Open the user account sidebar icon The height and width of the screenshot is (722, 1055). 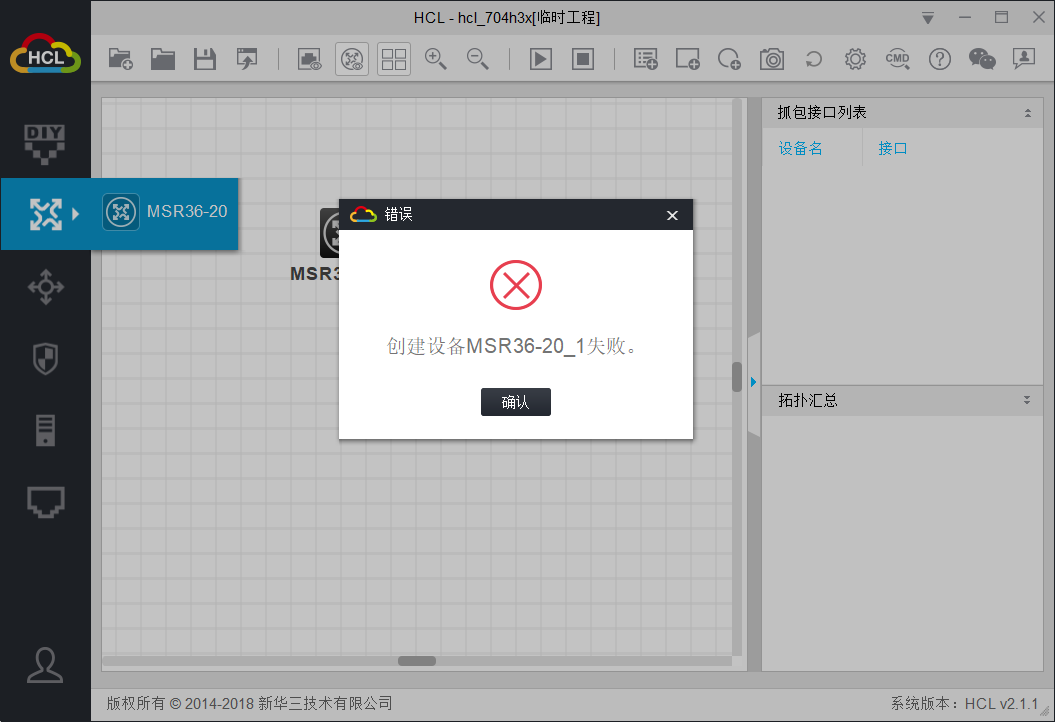tap(45, 665)
